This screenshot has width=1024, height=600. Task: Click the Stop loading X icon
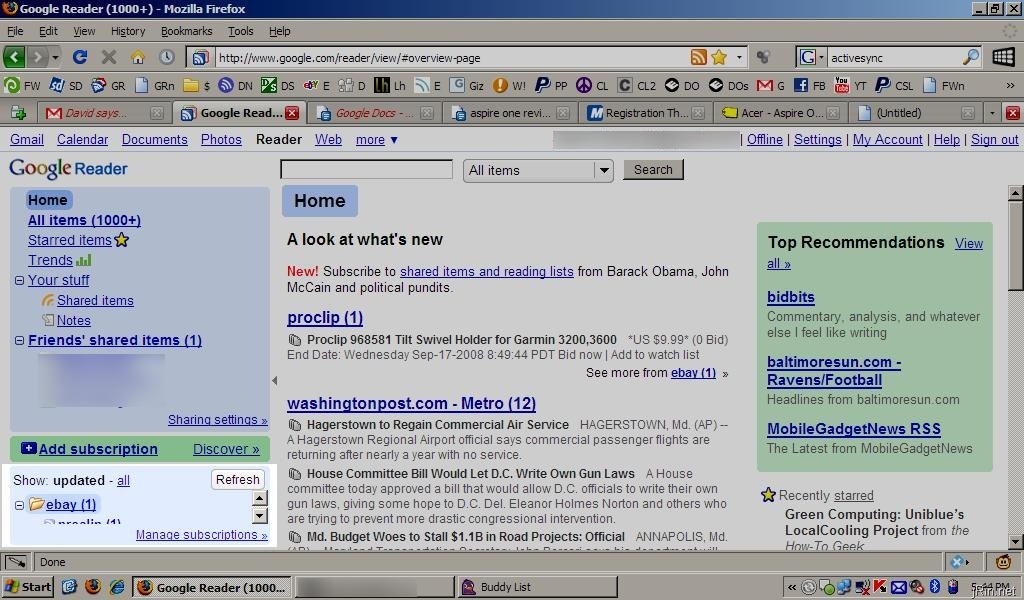pyautogui.click(x=109, y=57)
